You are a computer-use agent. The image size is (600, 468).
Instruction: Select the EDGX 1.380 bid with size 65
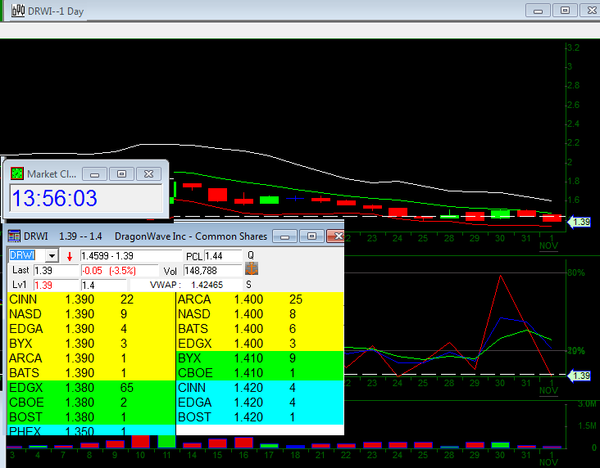click(x=90, y=386)
